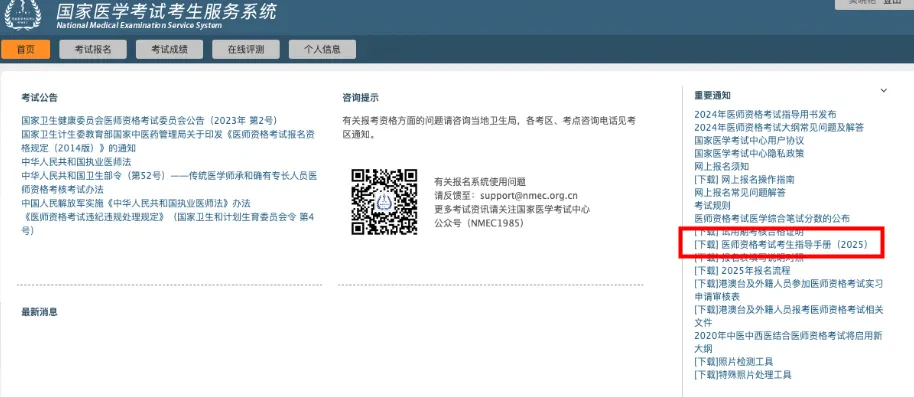Open the 中华人民共和国执业医师法 link
Viewport: 914px width, 397px height.
pos(76,163)
